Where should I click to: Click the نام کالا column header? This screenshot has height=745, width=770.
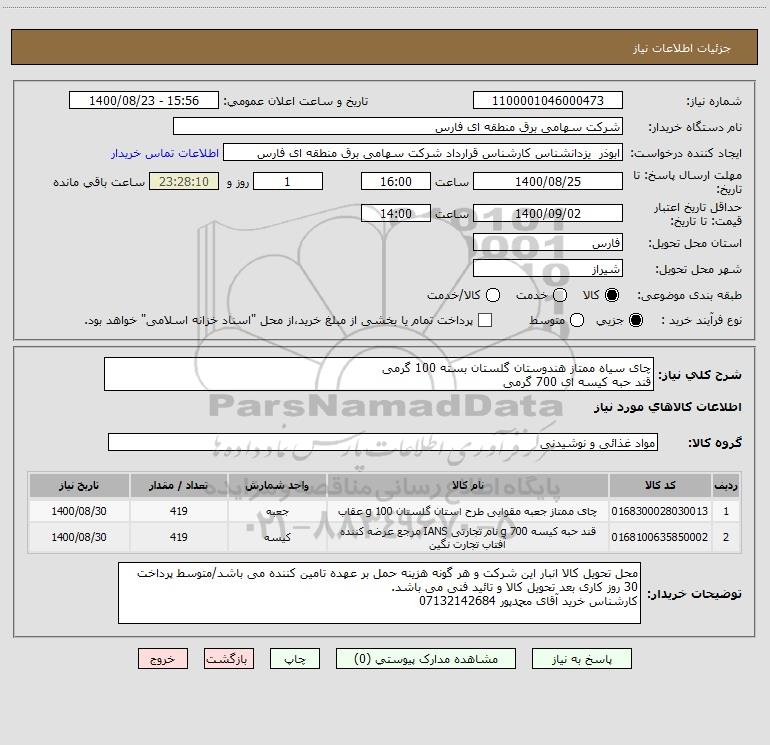(468, 485)
